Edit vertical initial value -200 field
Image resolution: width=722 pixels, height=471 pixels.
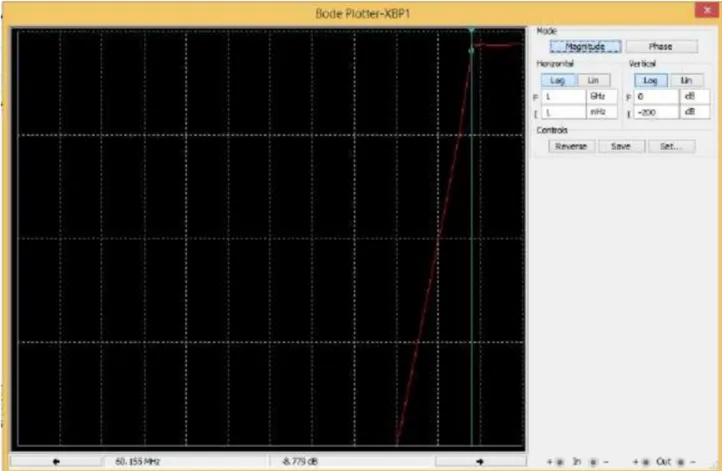point(656,112)
